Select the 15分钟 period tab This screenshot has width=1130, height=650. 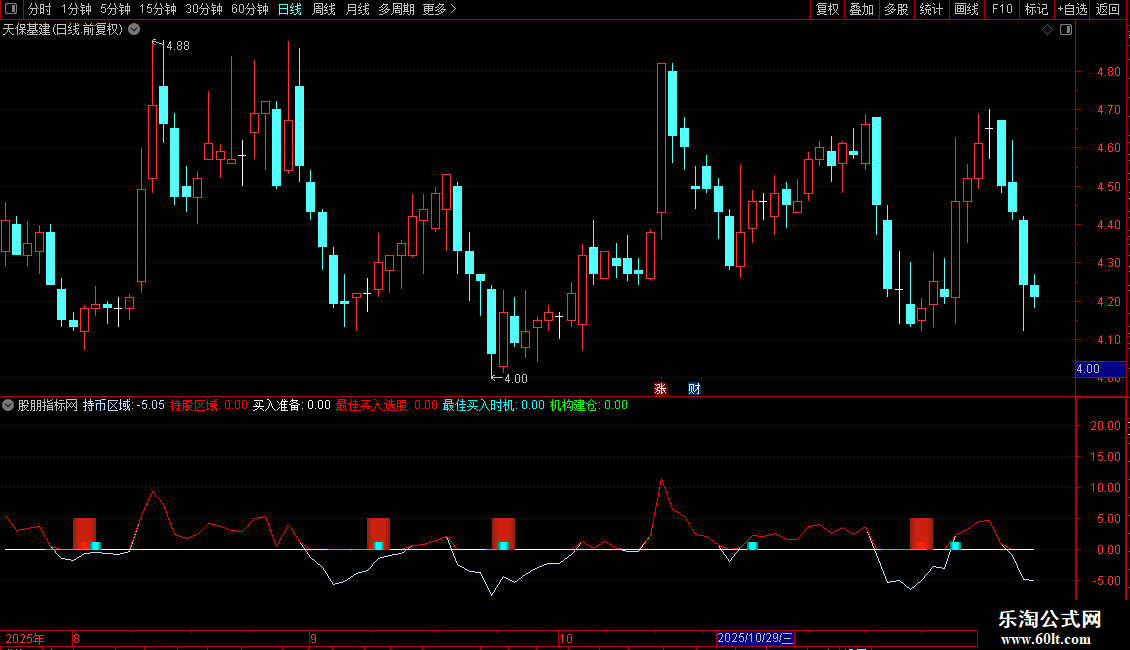click(x=158, y=9)
